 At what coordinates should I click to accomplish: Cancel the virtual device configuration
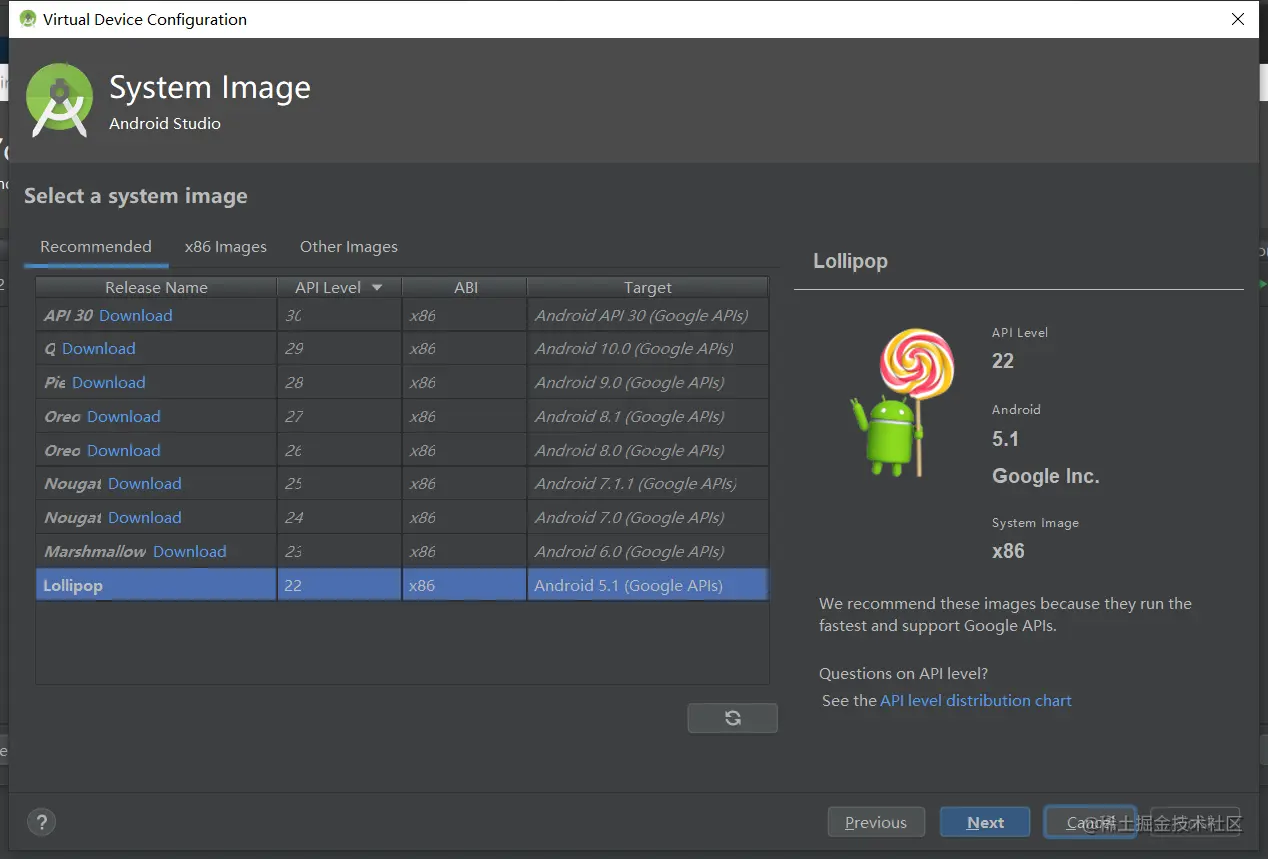1090,822
